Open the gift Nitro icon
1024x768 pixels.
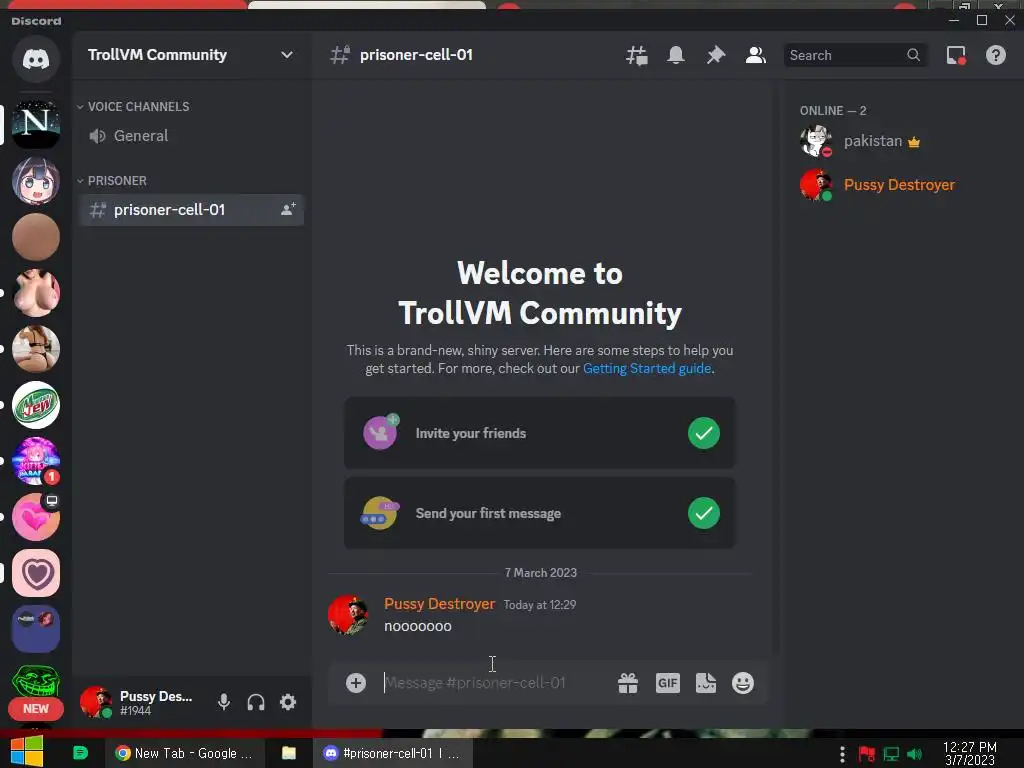click(628, 683)
